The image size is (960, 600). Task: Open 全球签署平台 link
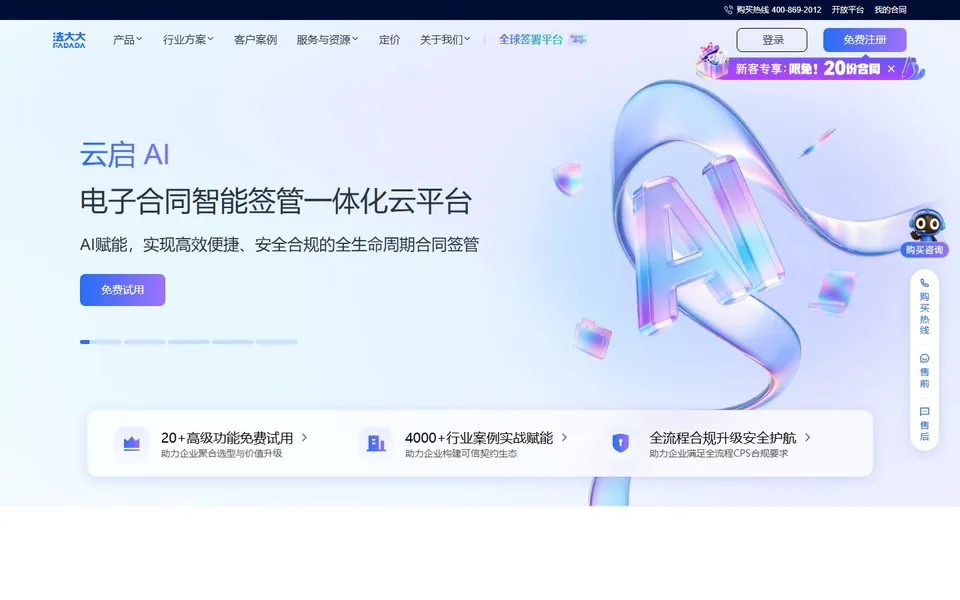tap(530, 40)
